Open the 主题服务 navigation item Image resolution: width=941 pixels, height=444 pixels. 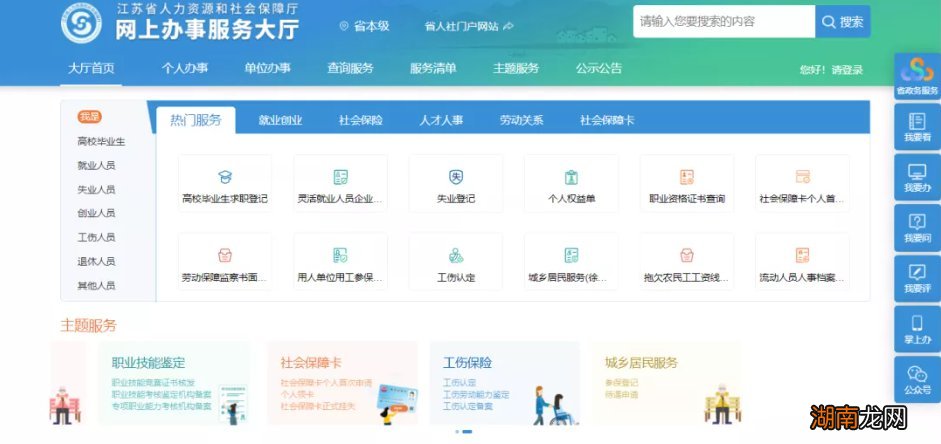click(516, 68)
